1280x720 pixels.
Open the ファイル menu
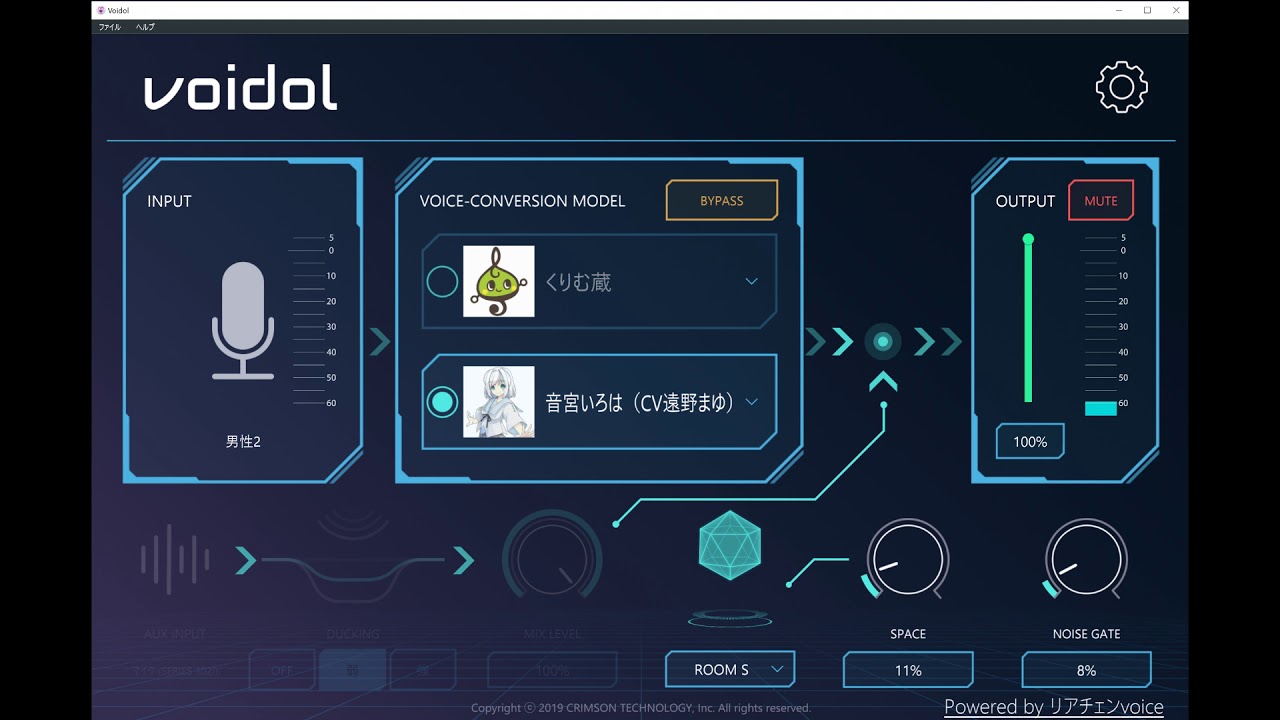(109, 27)
